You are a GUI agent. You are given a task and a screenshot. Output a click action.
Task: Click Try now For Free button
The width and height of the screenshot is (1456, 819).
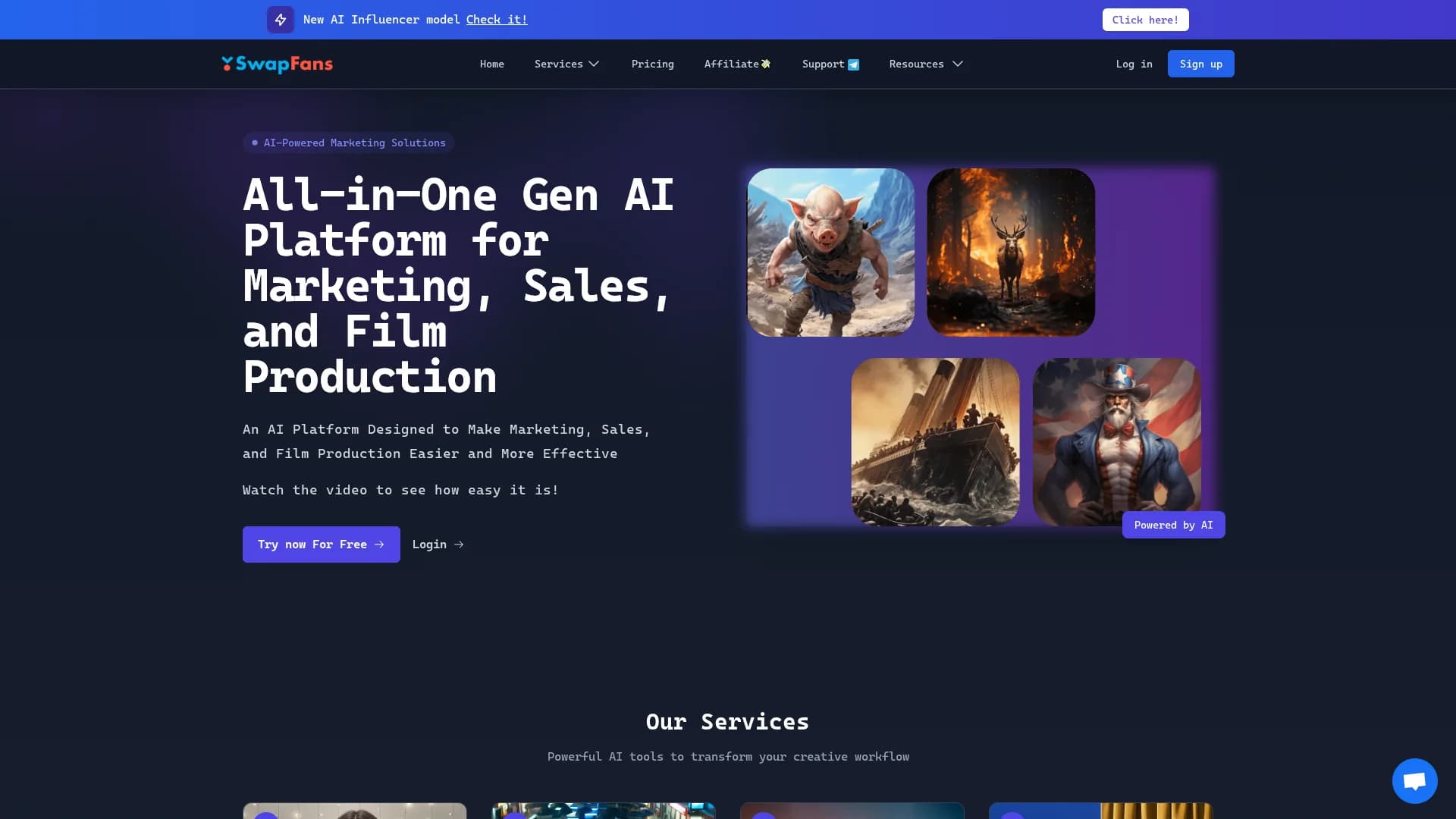click(x=321, y=544)
